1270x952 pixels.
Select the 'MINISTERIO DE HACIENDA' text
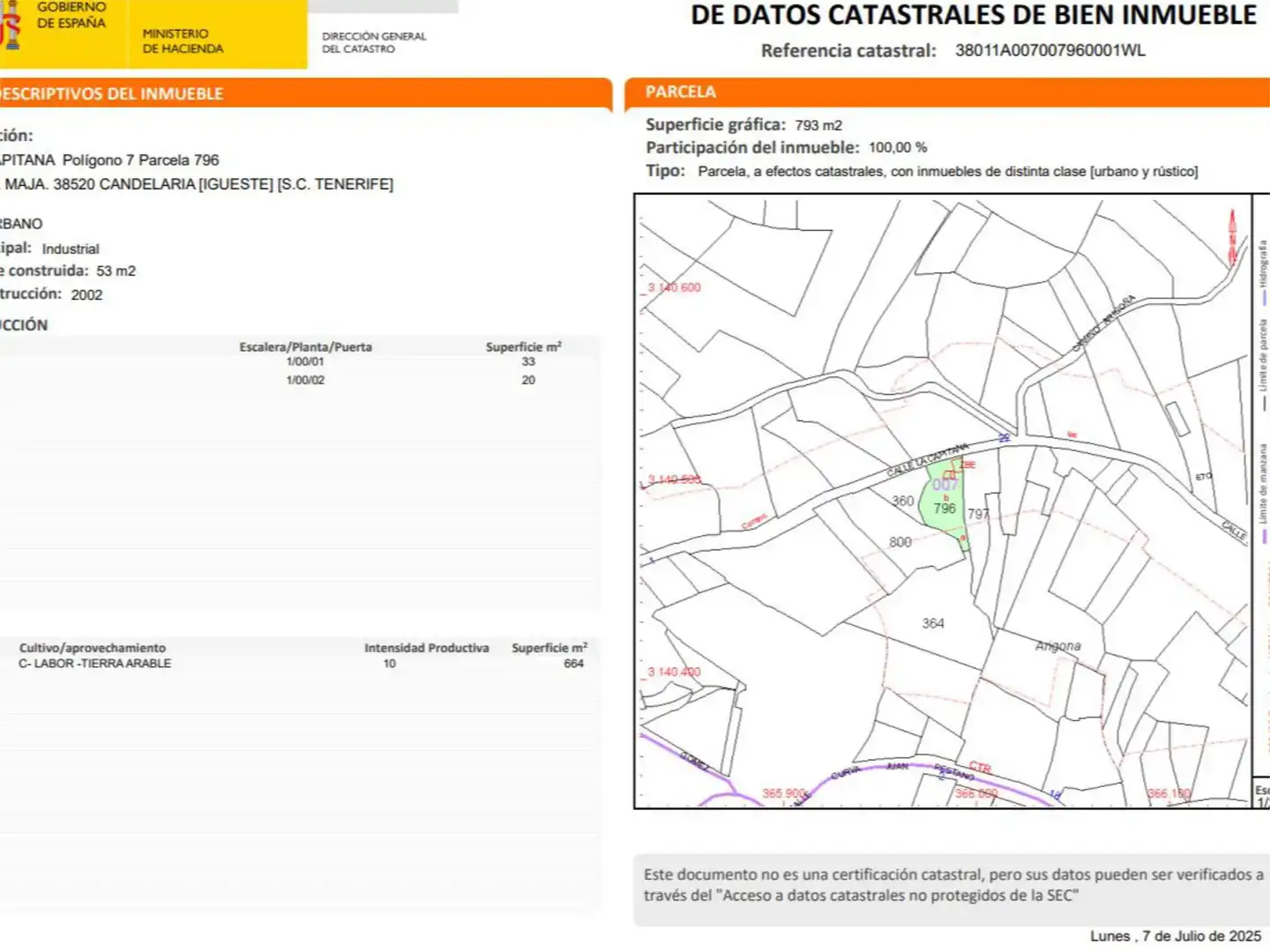[x=183, y=41]
